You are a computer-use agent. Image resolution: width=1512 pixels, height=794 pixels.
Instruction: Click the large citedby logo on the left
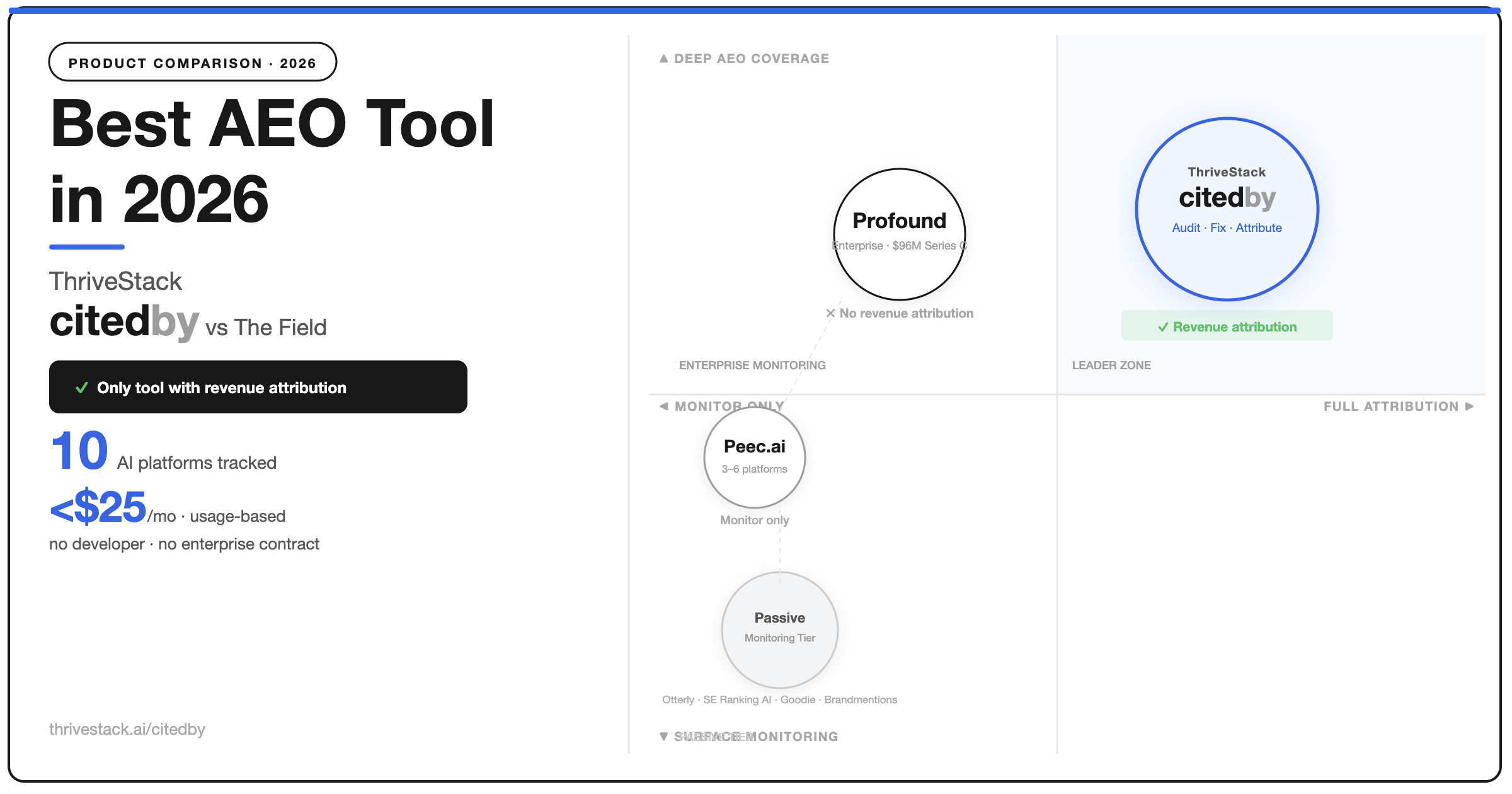pos(124,321)
